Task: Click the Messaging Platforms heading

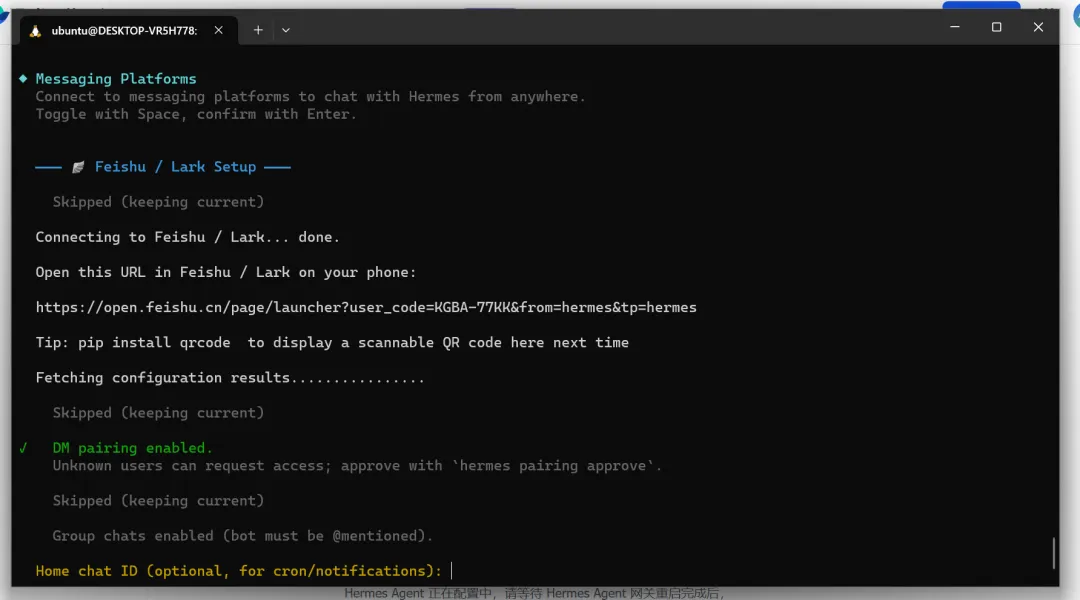Action: point(116,79)
